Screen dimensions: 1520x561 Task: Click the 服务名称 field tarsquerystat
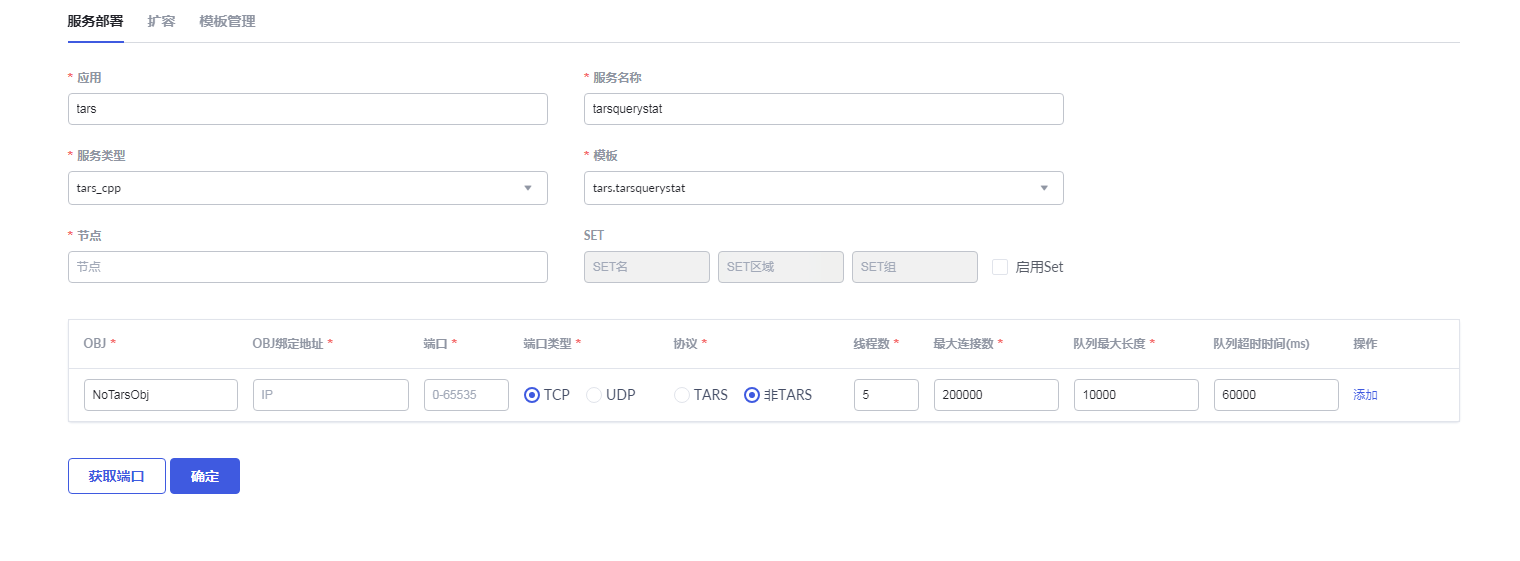pos(823,109)
